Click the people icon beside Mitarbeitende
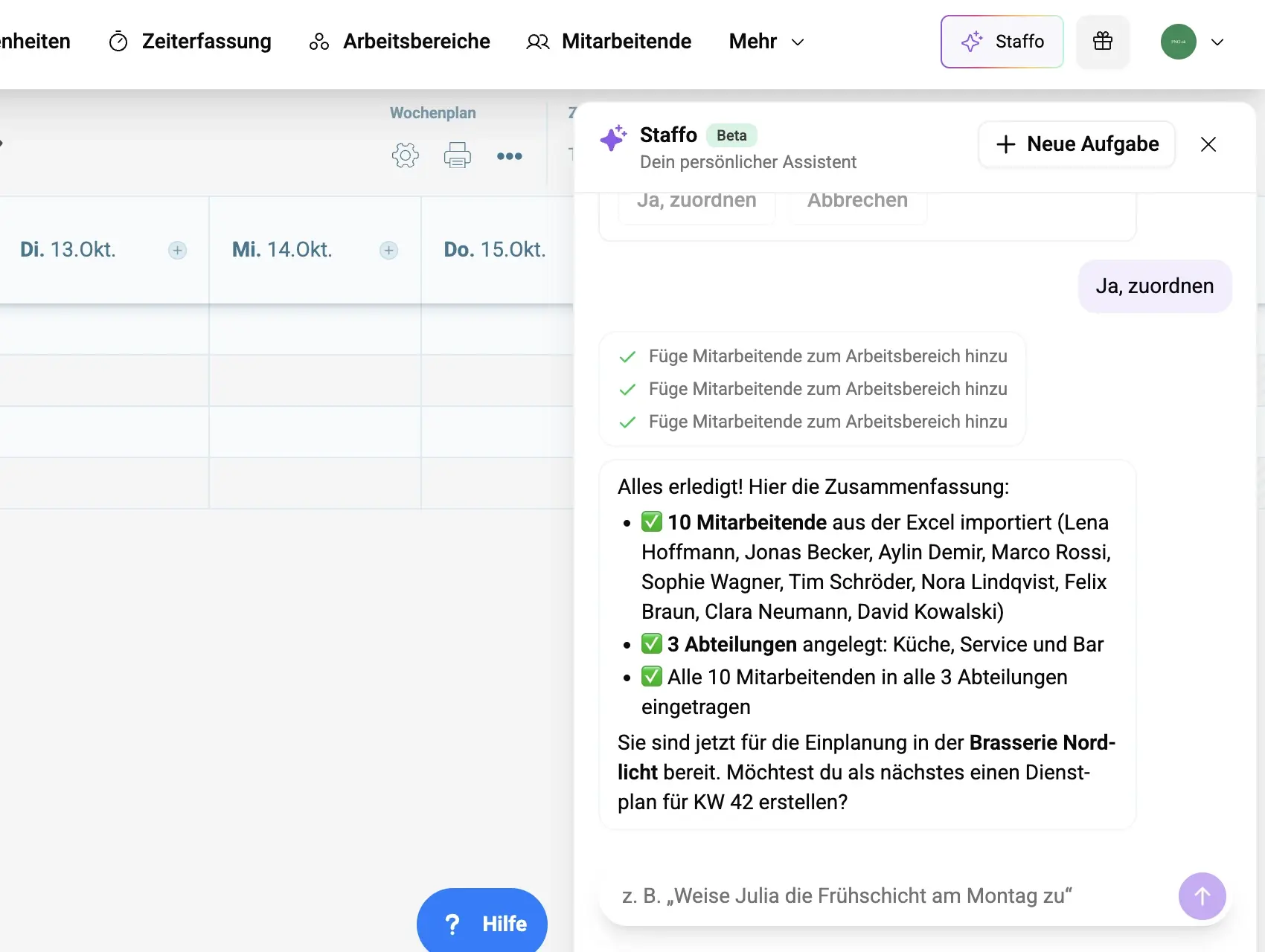The image size is (1265, 952). point(538,42)
